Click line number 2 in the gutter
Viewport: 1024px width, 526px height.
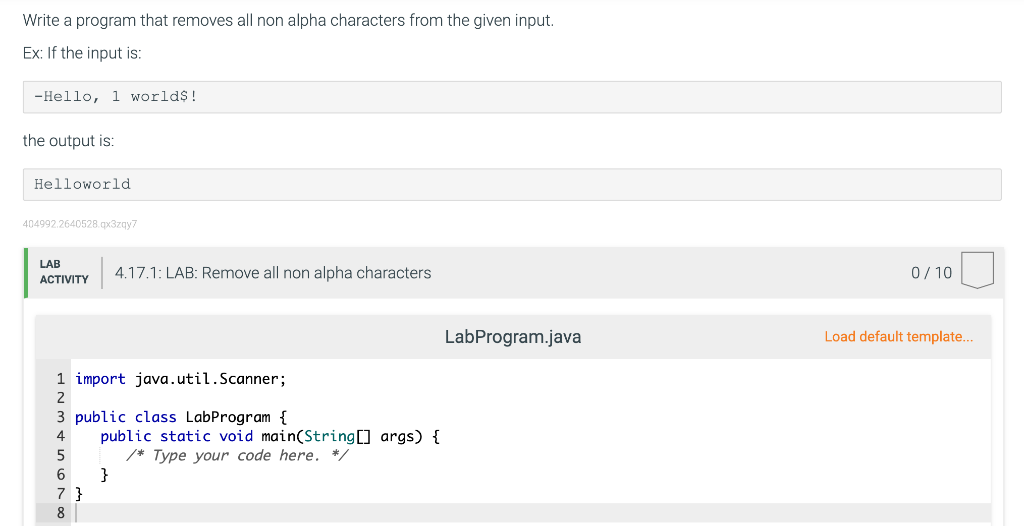tap(61, 398)
